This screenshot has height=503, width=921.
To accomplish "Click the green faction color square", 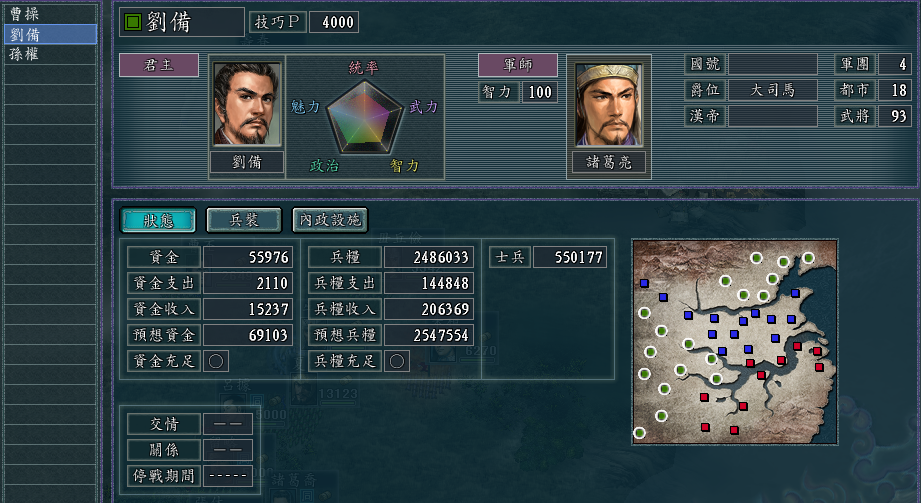I will (133, 22).
